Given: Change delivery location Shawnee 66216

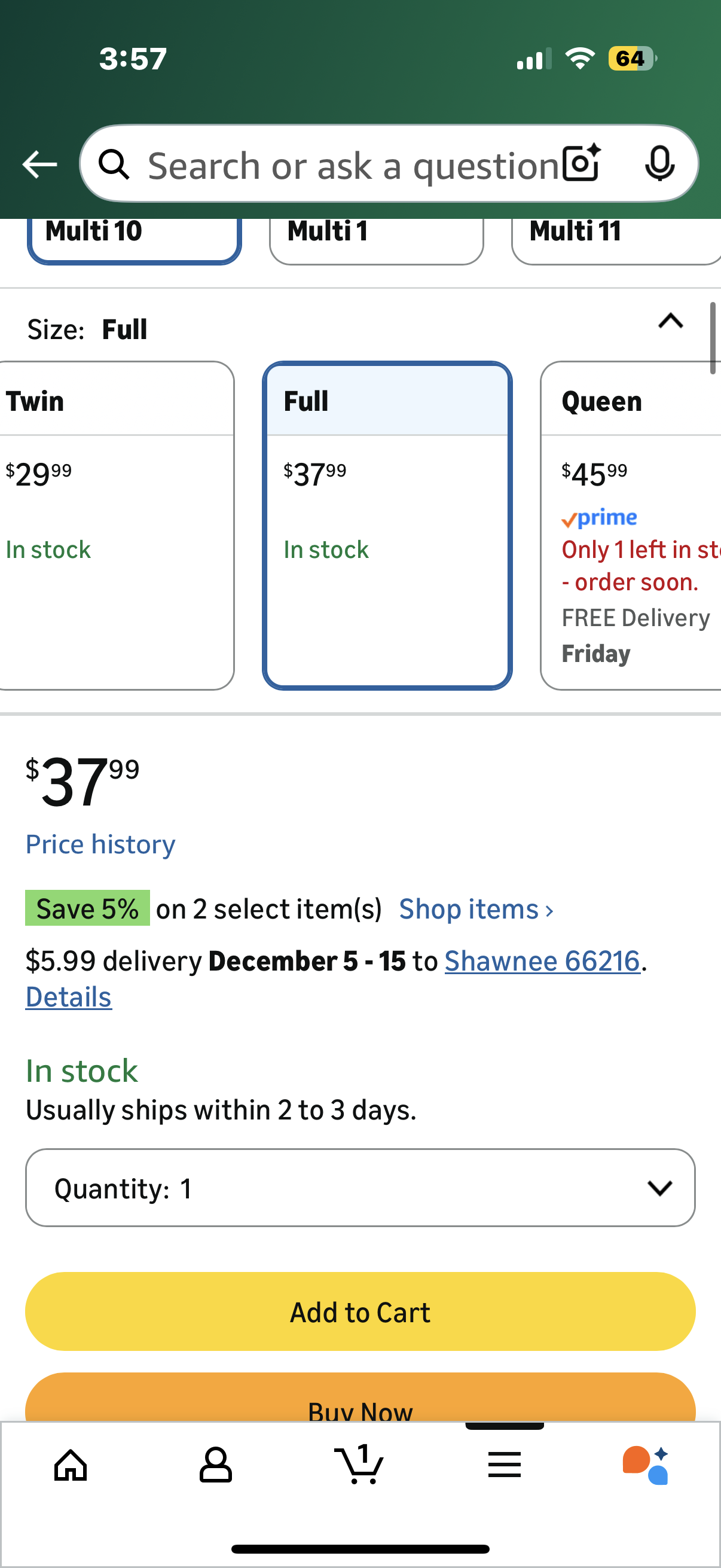Looking at the screenshot, I should [542, 961].
